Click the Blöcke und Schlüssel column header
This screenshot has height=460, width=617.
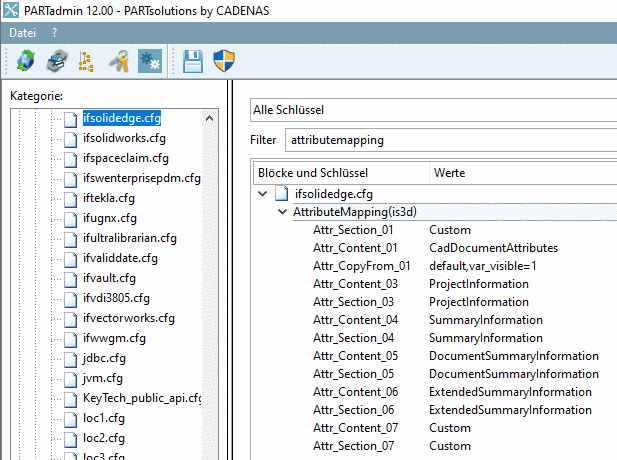(341, 173)
